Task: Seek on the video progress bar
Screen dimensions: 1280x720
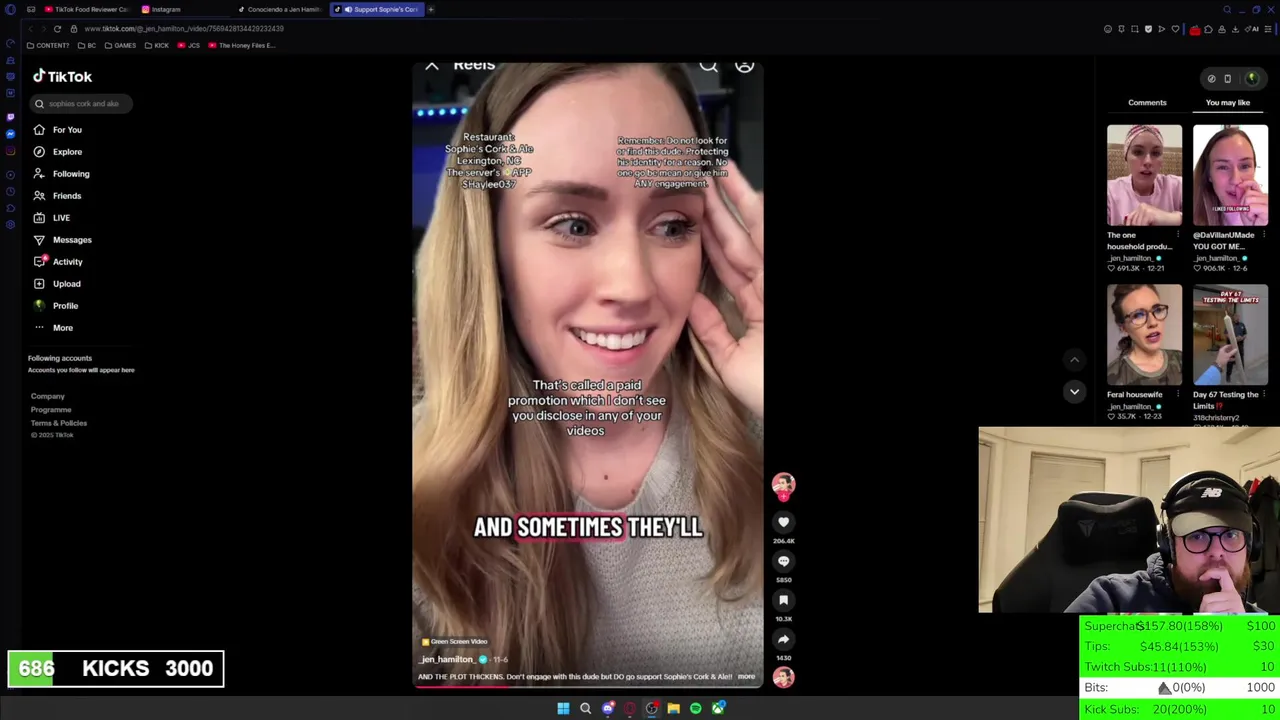Action: point(588,687)
